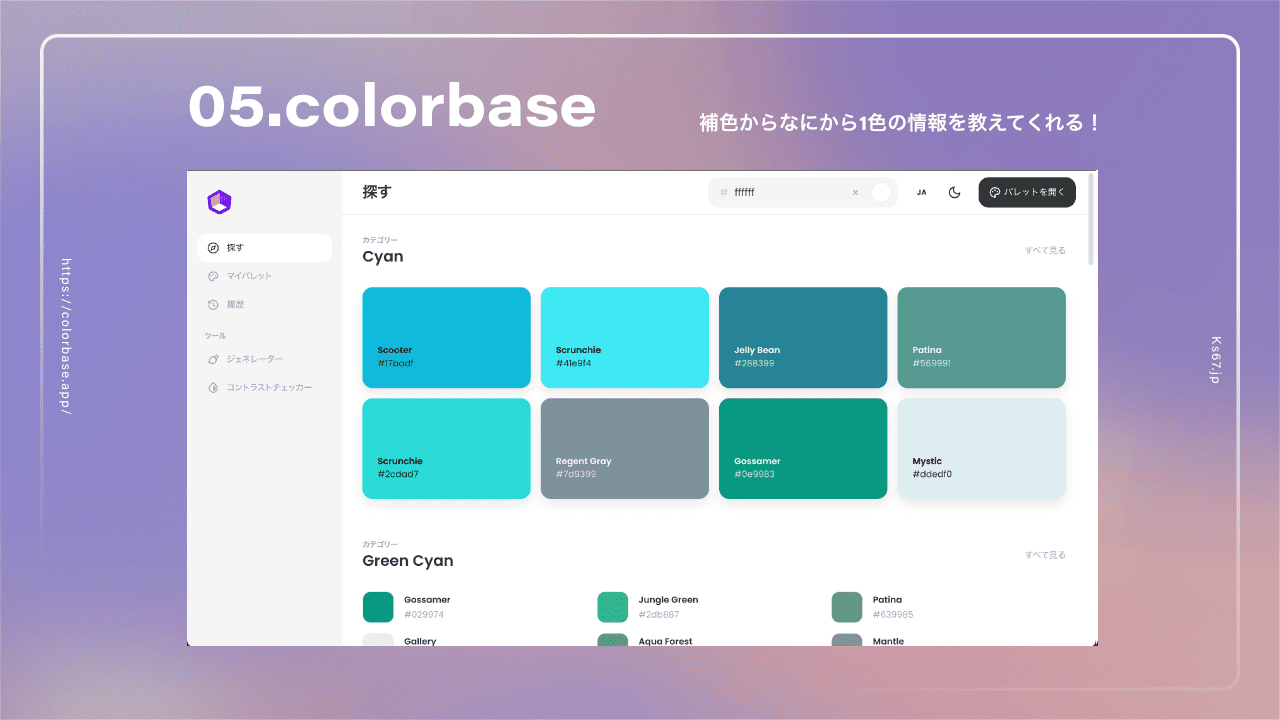Select the Mystic #ddedf0 color card
1280x720 pixels.
981,449
